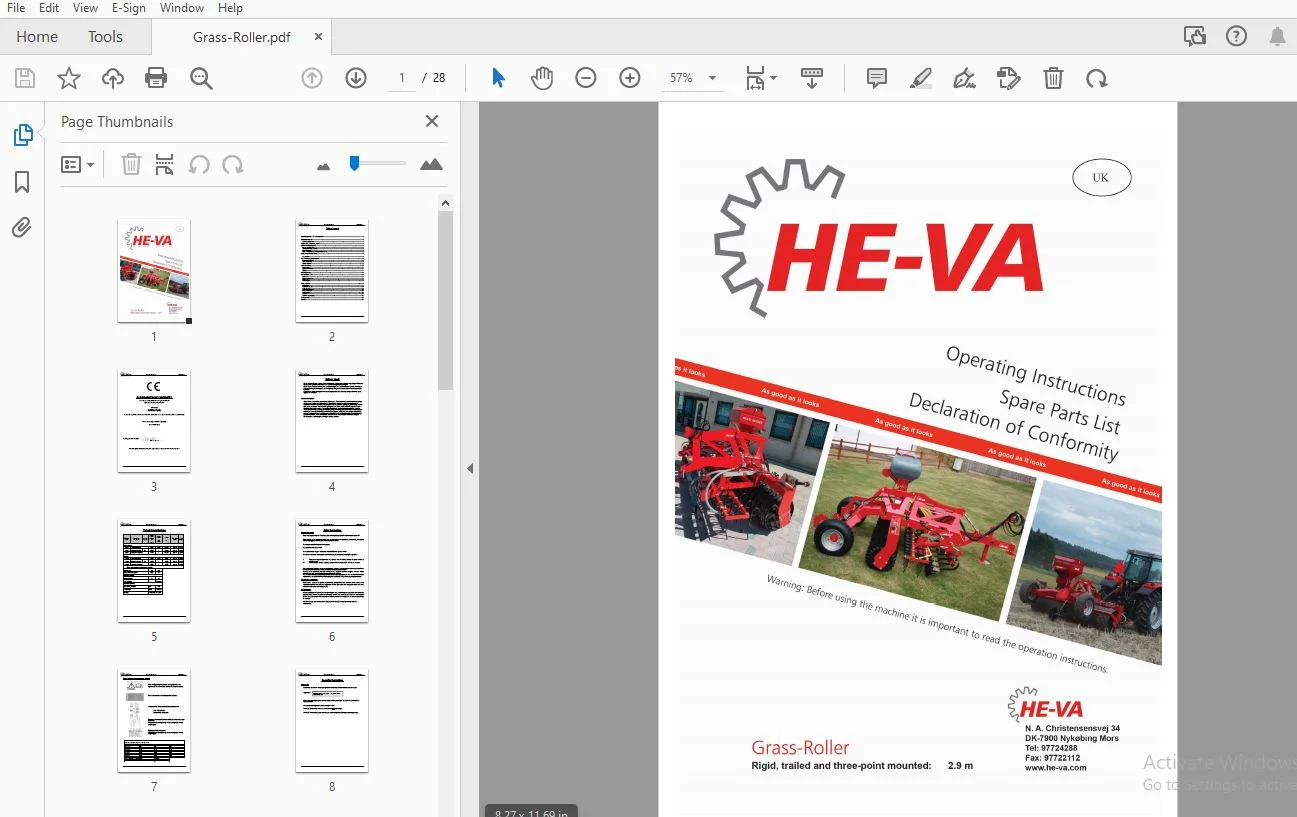Open the share-with-others icon at top right
Screen dimensions: 1297x817
(x=1194, y=37)
